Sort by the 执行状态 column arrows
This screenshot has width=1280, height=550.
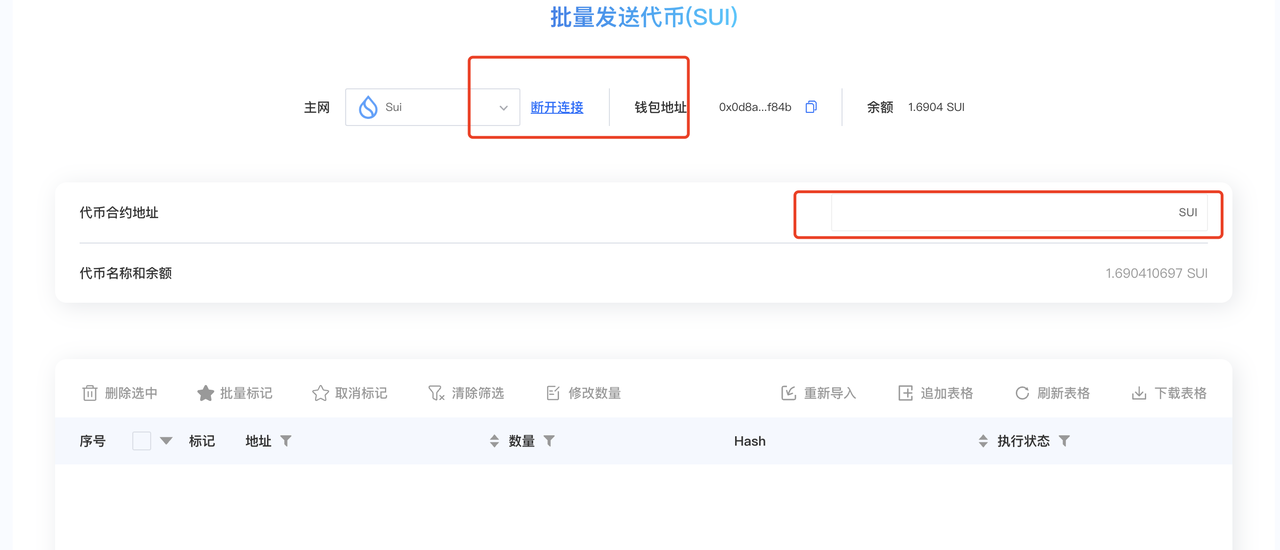point(983,441)
